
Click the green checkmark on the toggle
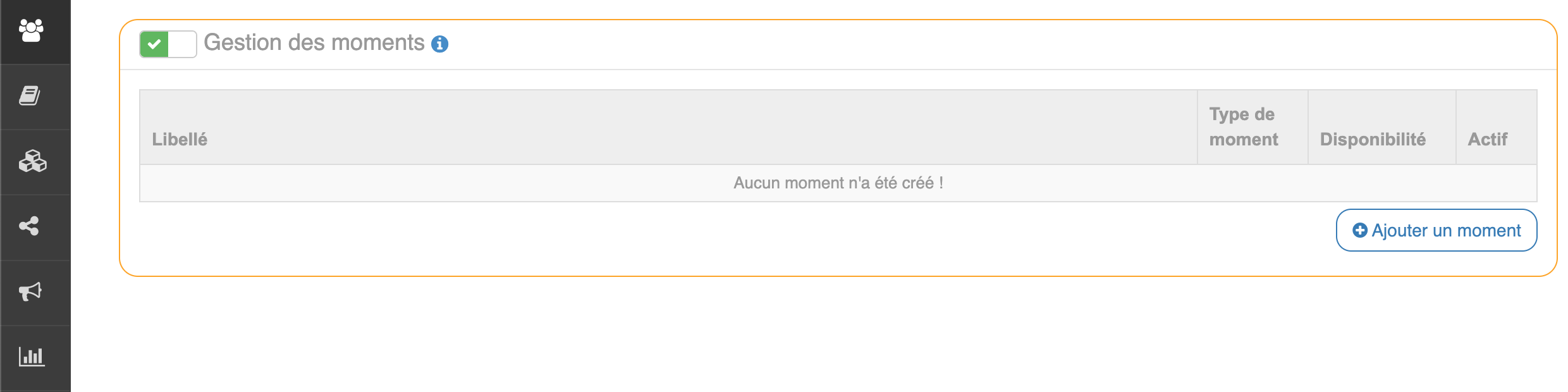coord(154,44)
